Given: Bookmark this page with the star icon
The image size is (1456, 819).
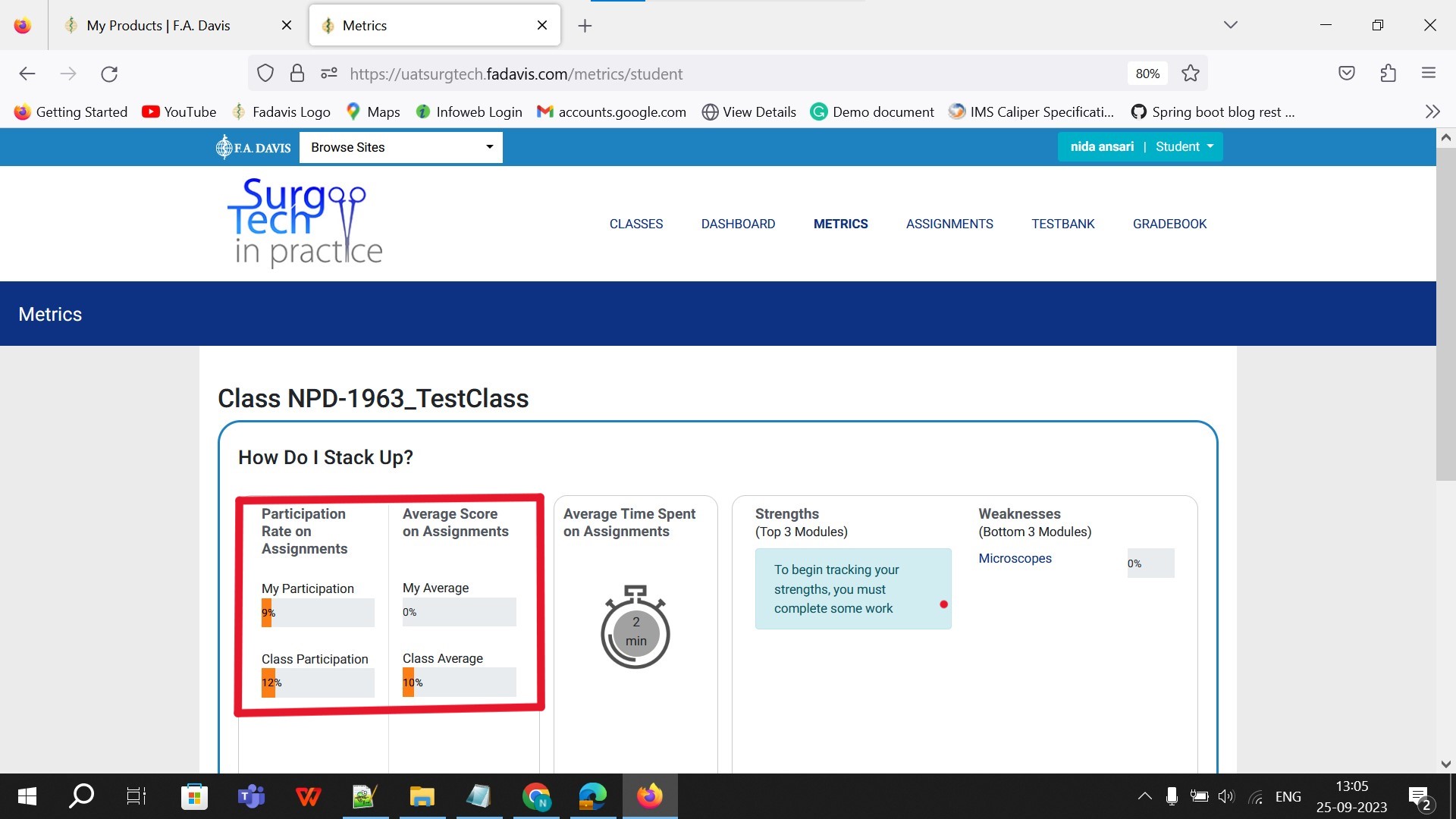Looking at the screenshot, I should click(1191, 74).
